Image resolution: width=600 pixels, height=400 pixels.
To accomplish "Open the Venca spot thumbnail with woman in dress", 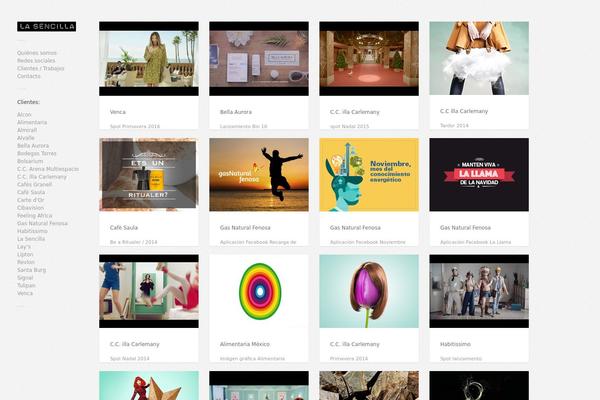I will [149, 59].
